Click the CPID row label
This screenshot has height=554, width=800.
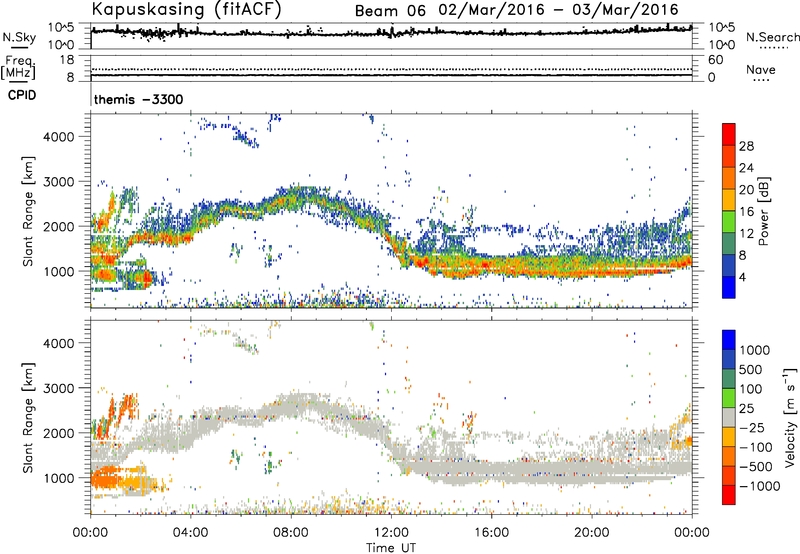pyautogui.click(x=22, y=95)
